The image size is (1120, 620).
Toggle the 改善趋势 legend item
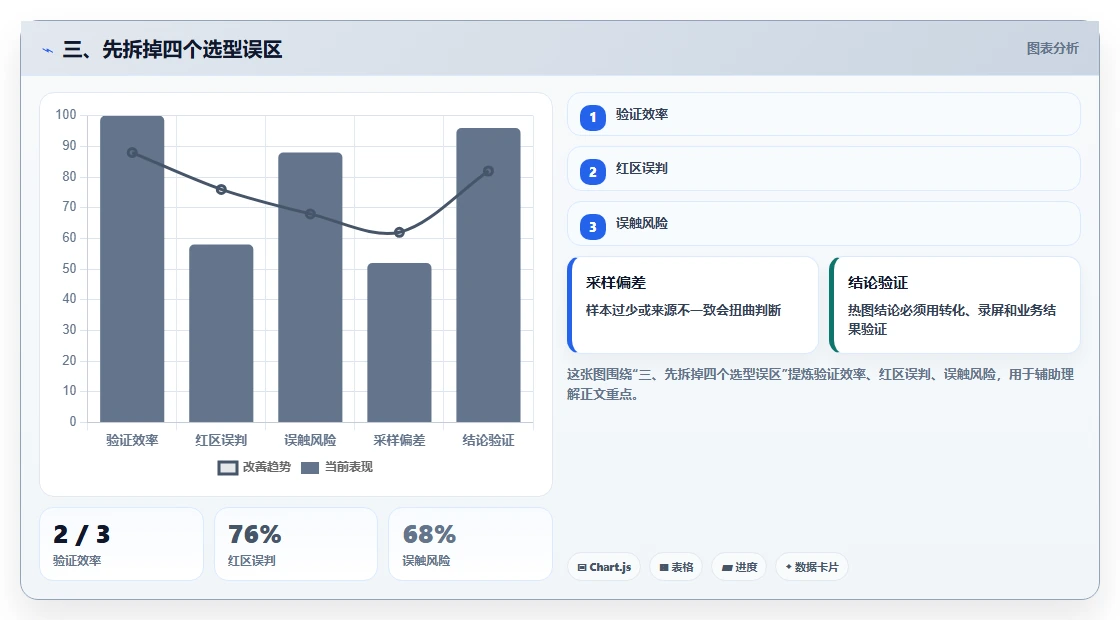click(x=254, y=467)
